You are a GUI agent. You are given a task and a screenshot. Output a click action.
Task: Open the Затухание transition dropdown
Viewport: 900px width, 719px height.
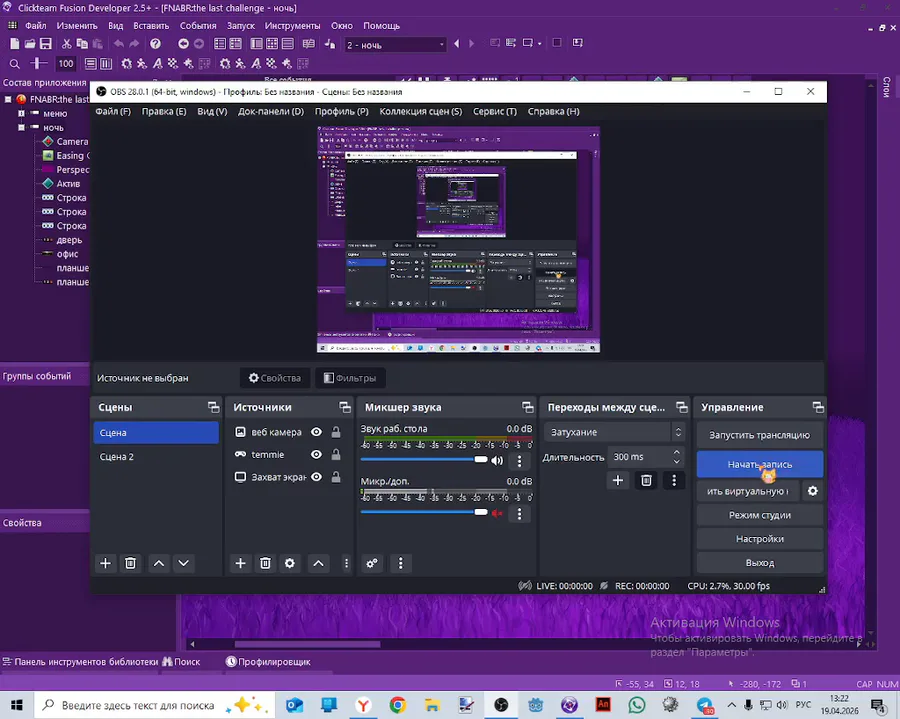(614, 432)
